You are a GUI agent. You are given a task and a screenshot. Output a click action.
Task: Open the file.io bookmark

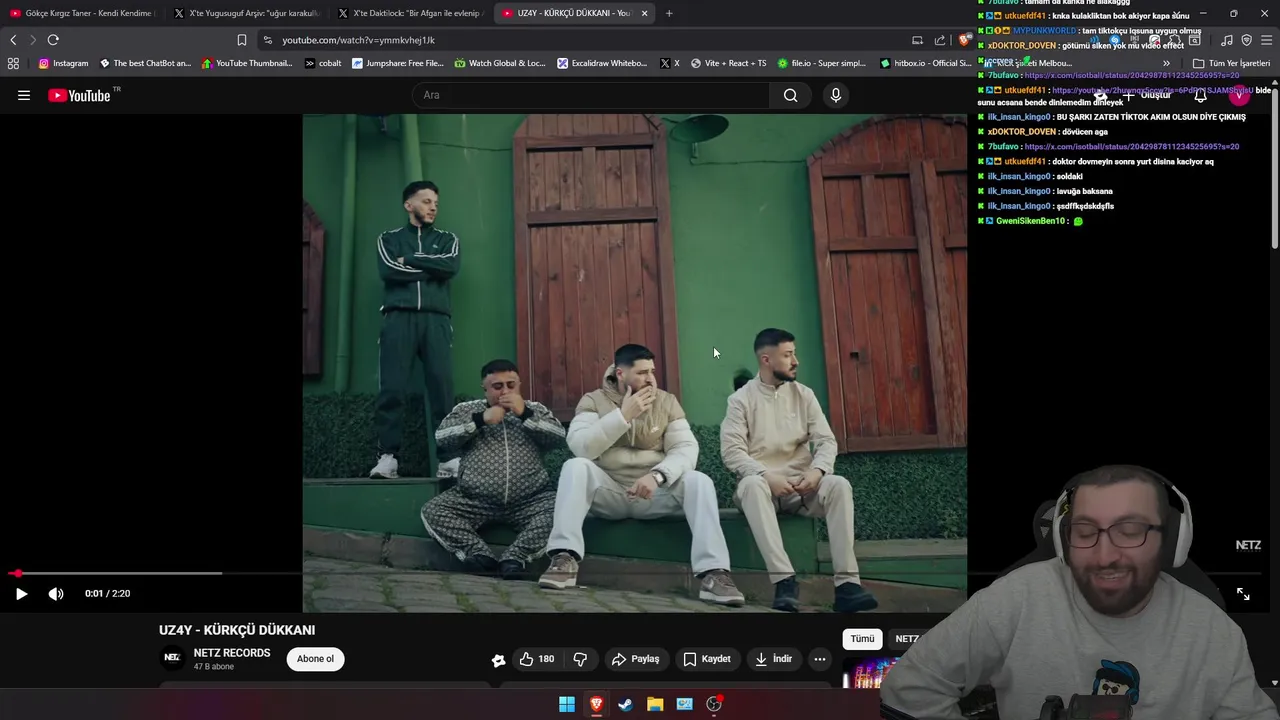(821, 63)
